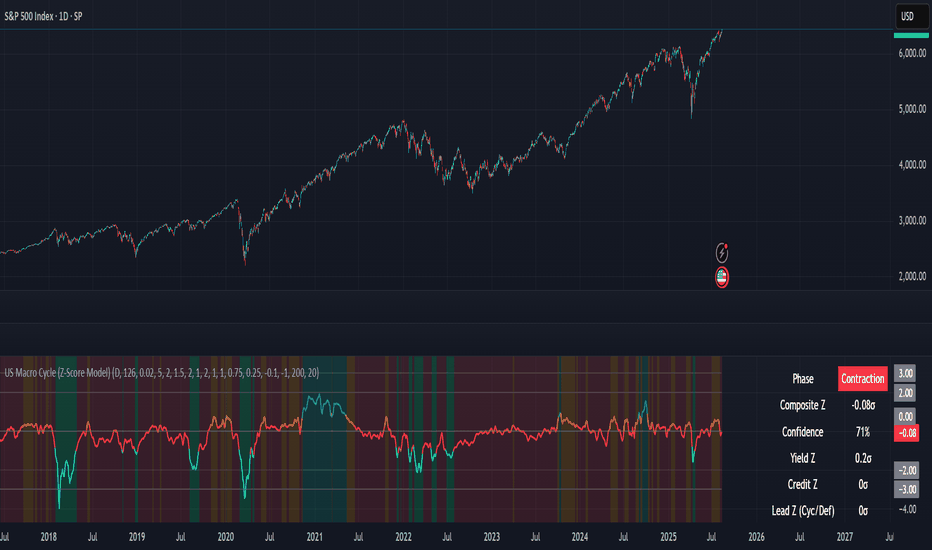This screenshot has width=932, height=550.
Task: Click the -3.00 level label on indicator scale
Action: coord(906,489)
